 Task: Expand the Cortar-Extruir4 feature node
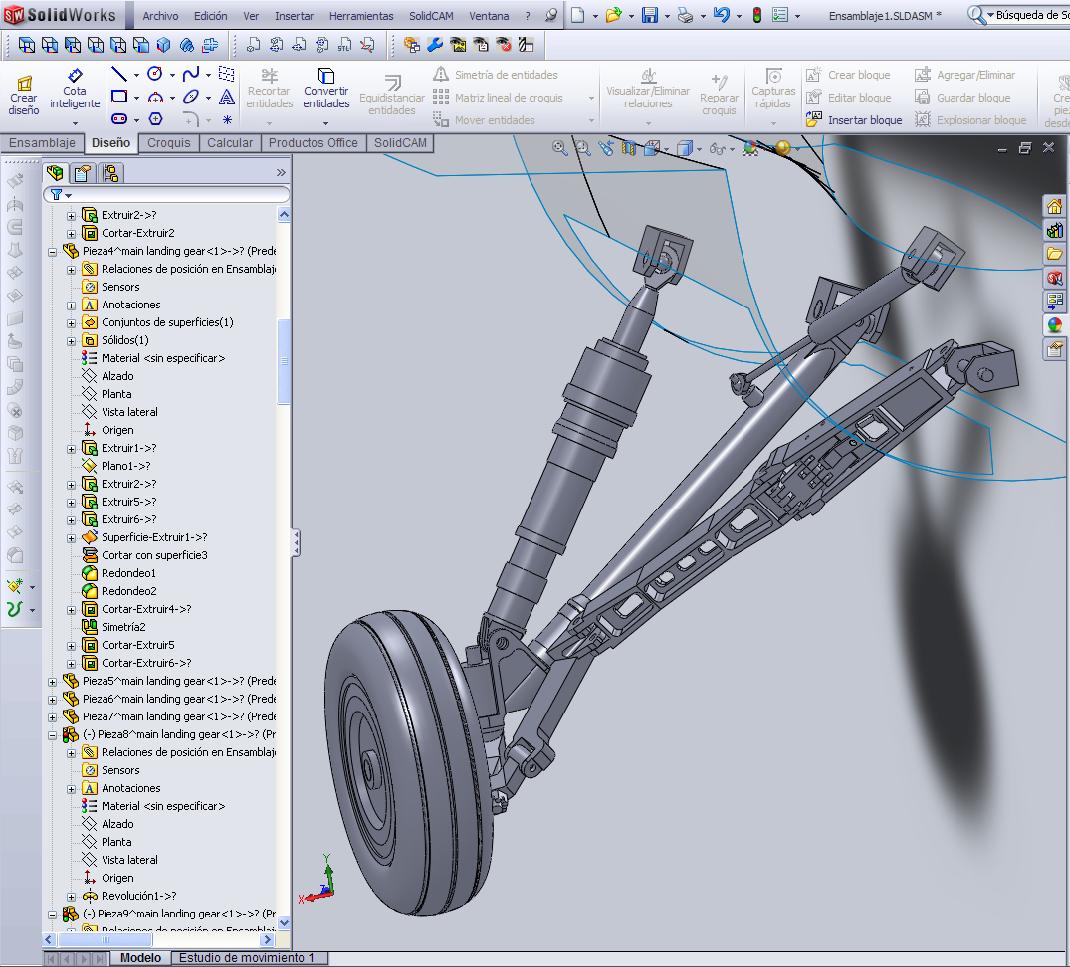click(72, 610)
